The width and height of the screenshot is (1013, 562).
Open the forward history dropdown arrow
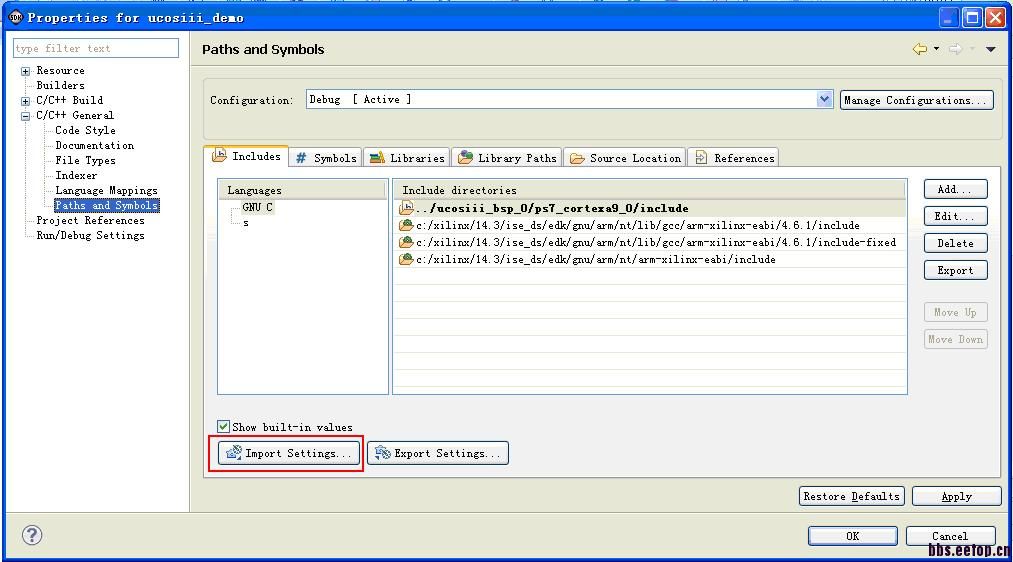point(972,49)
